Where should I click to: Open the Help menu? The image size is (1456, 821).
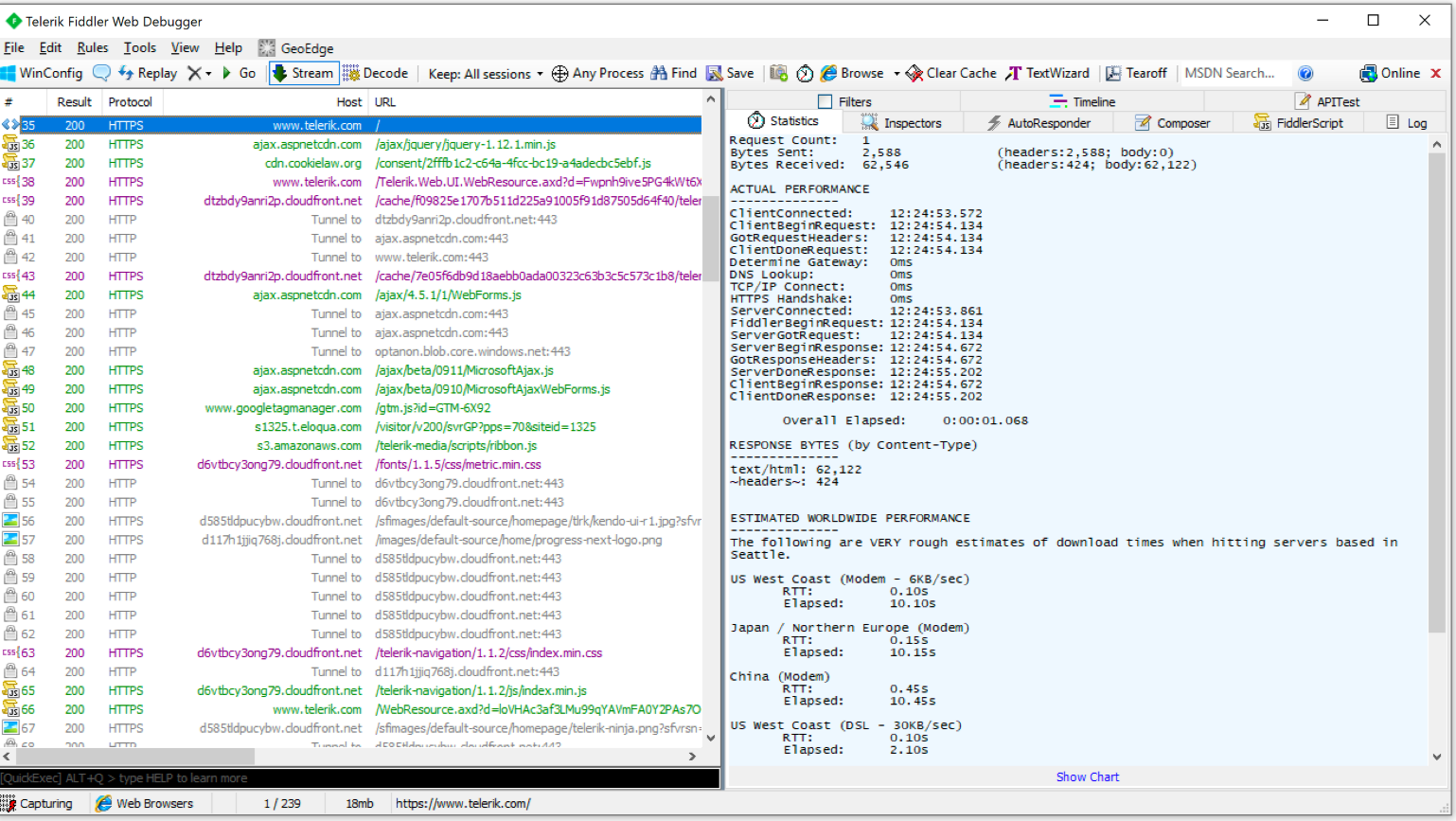228,47
